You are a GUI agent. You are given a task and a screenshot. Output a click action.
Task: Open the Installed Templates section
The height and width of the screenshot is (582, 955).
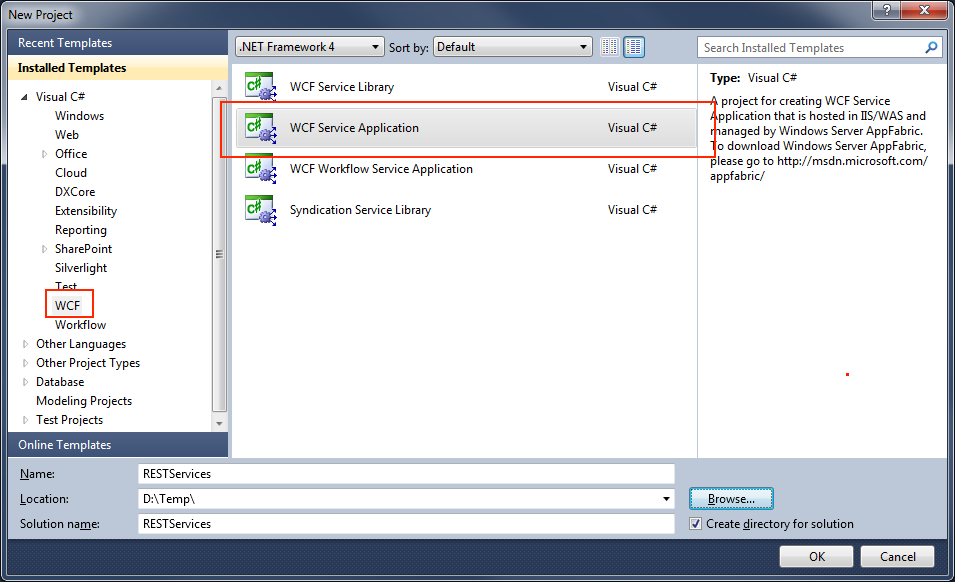(x=118, y=68)
